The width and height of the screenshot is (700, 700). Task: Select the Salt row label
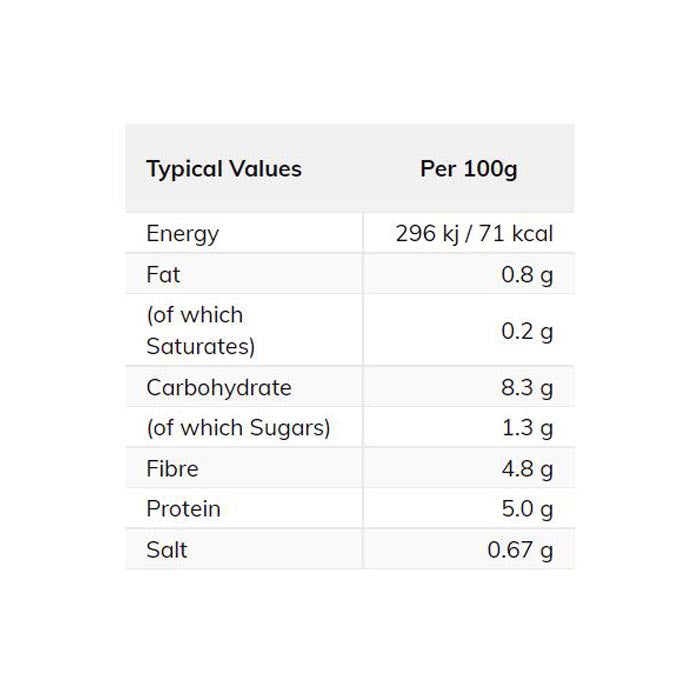coord(166,550)
